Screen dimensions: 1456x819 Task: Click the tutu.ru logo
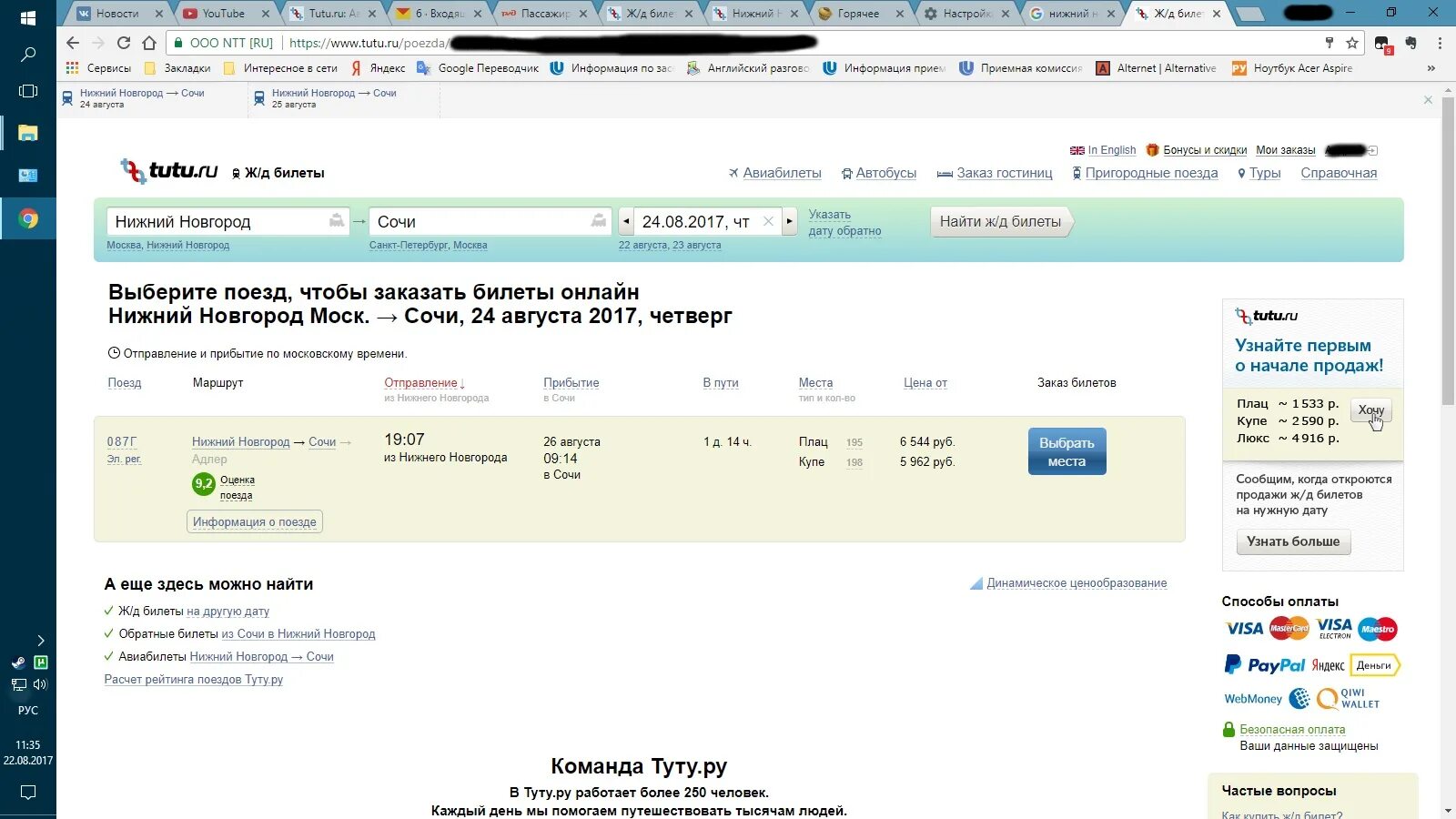click(170, 170)
